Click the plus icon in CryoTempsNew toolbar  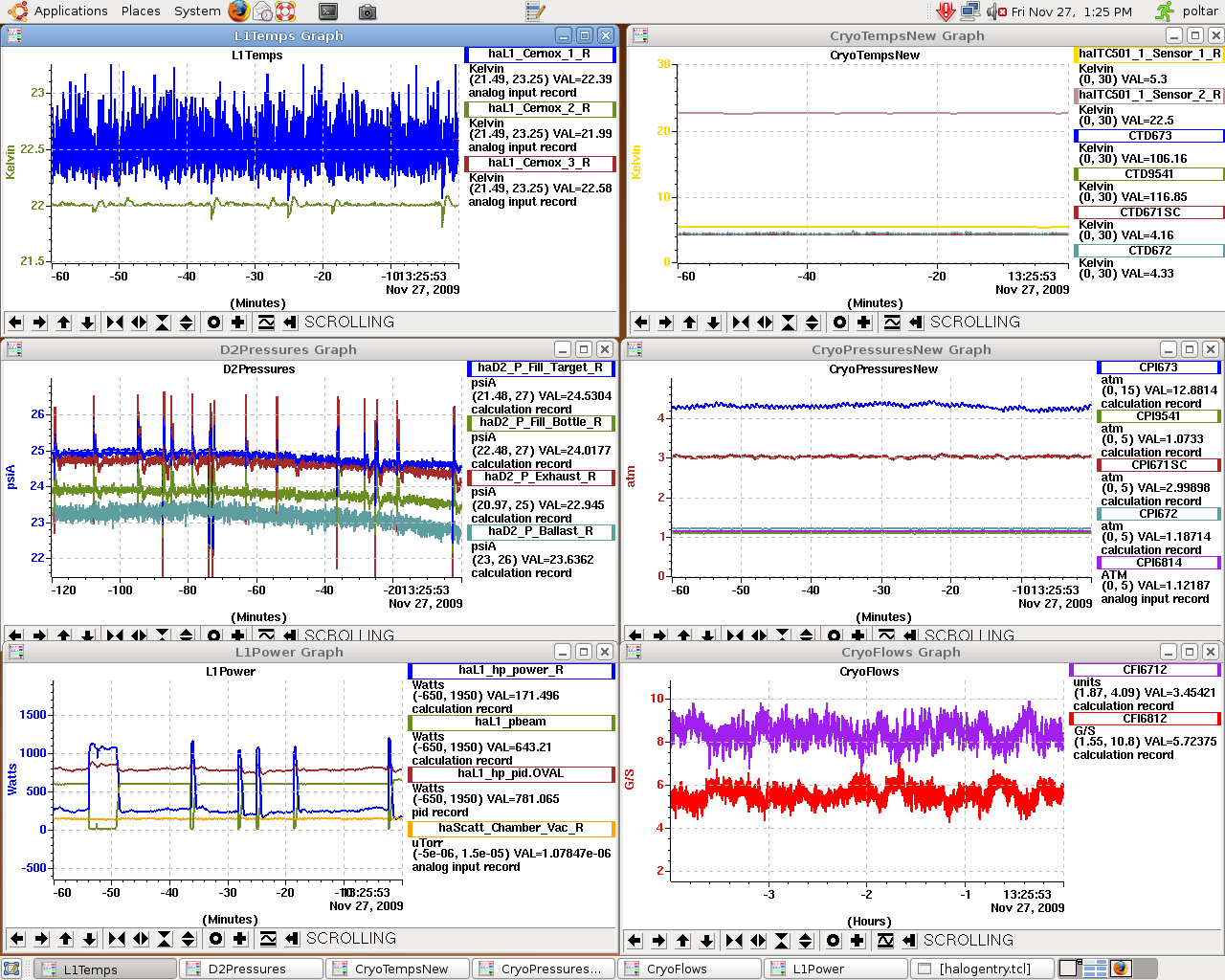(x=864, y=323)
